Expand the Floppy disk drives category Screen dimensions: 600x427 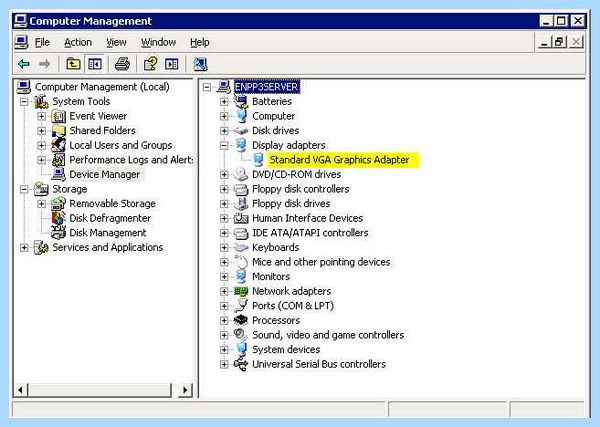[224, 204]
